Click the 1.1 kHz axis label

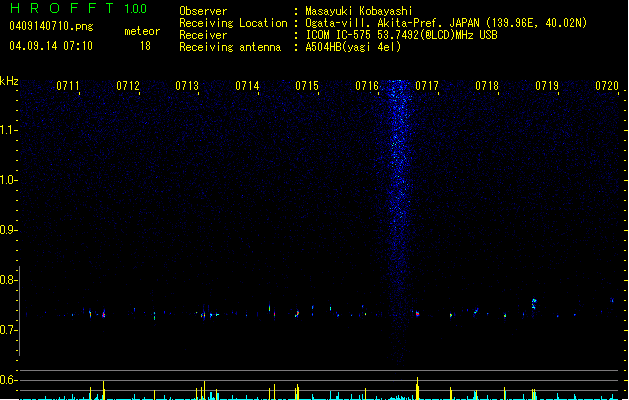pos(8,130)
